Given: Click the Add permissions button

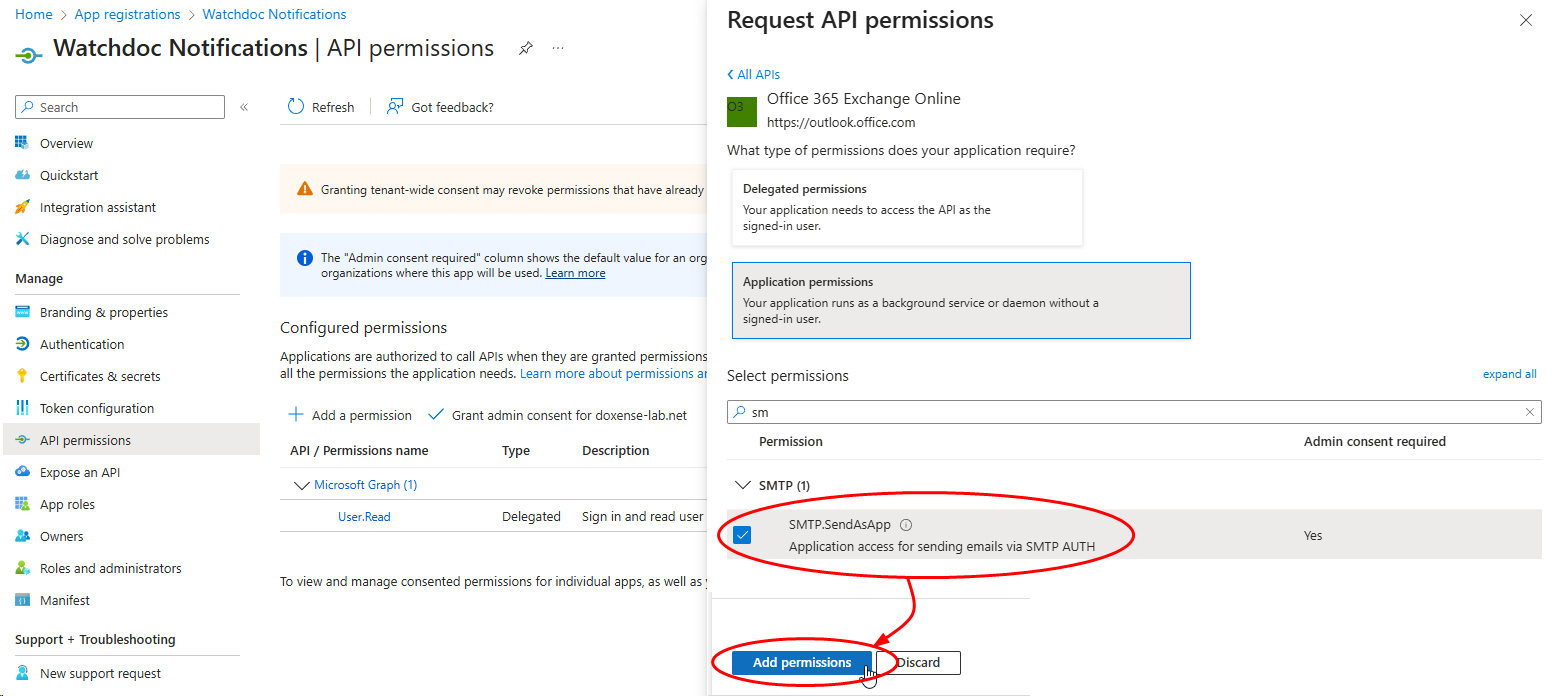Looking at the screenshot, I should [802, 662].
